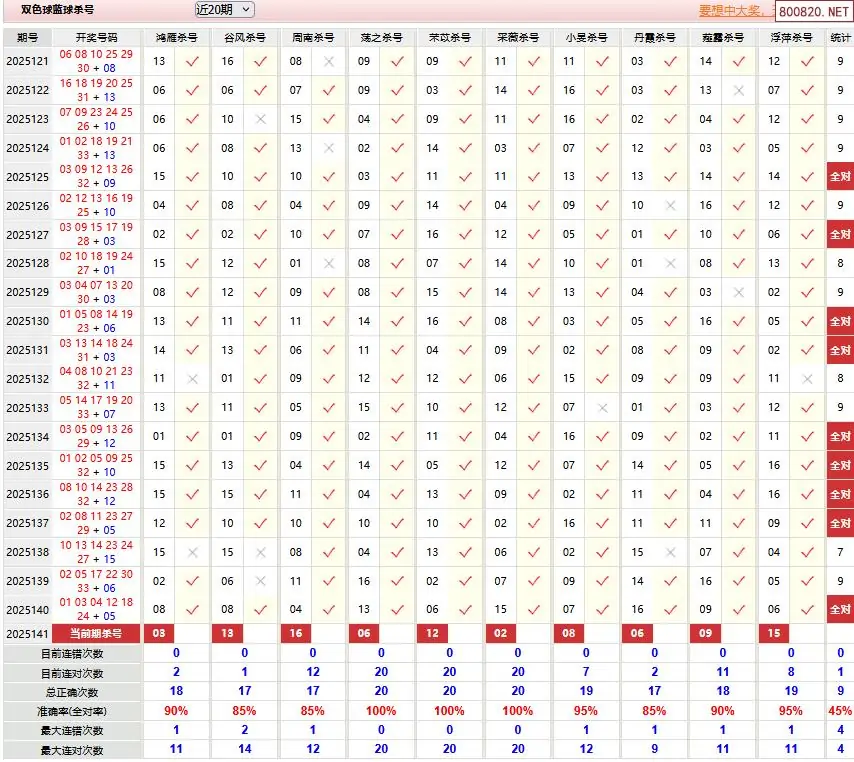Select the 采薇杀号 column header
Screen dimensions: 854x762
(x=518, y=37)
